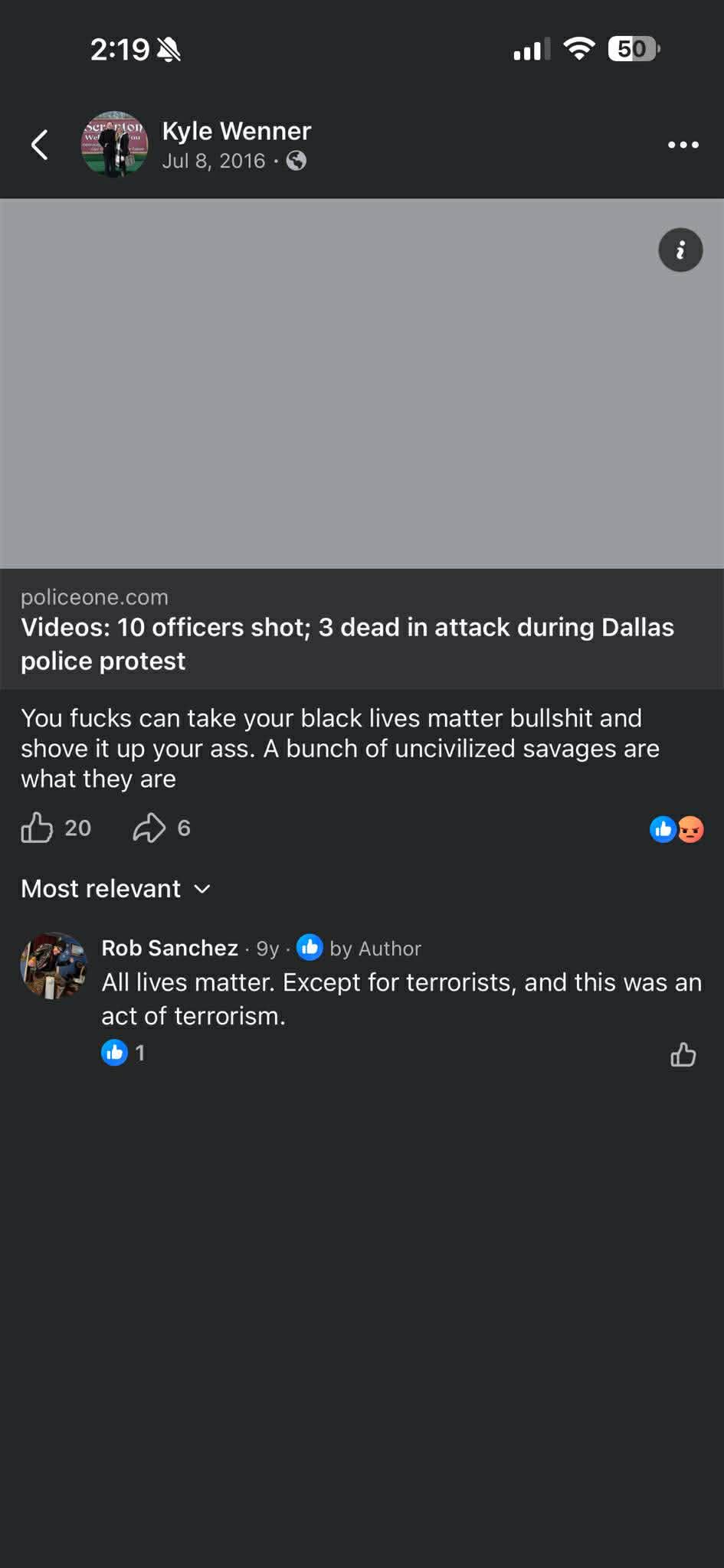724x1568 pixels.
Task: Open Kyle Wenner's profile name link
Action: pyautogui.click(x=236, y=131)
